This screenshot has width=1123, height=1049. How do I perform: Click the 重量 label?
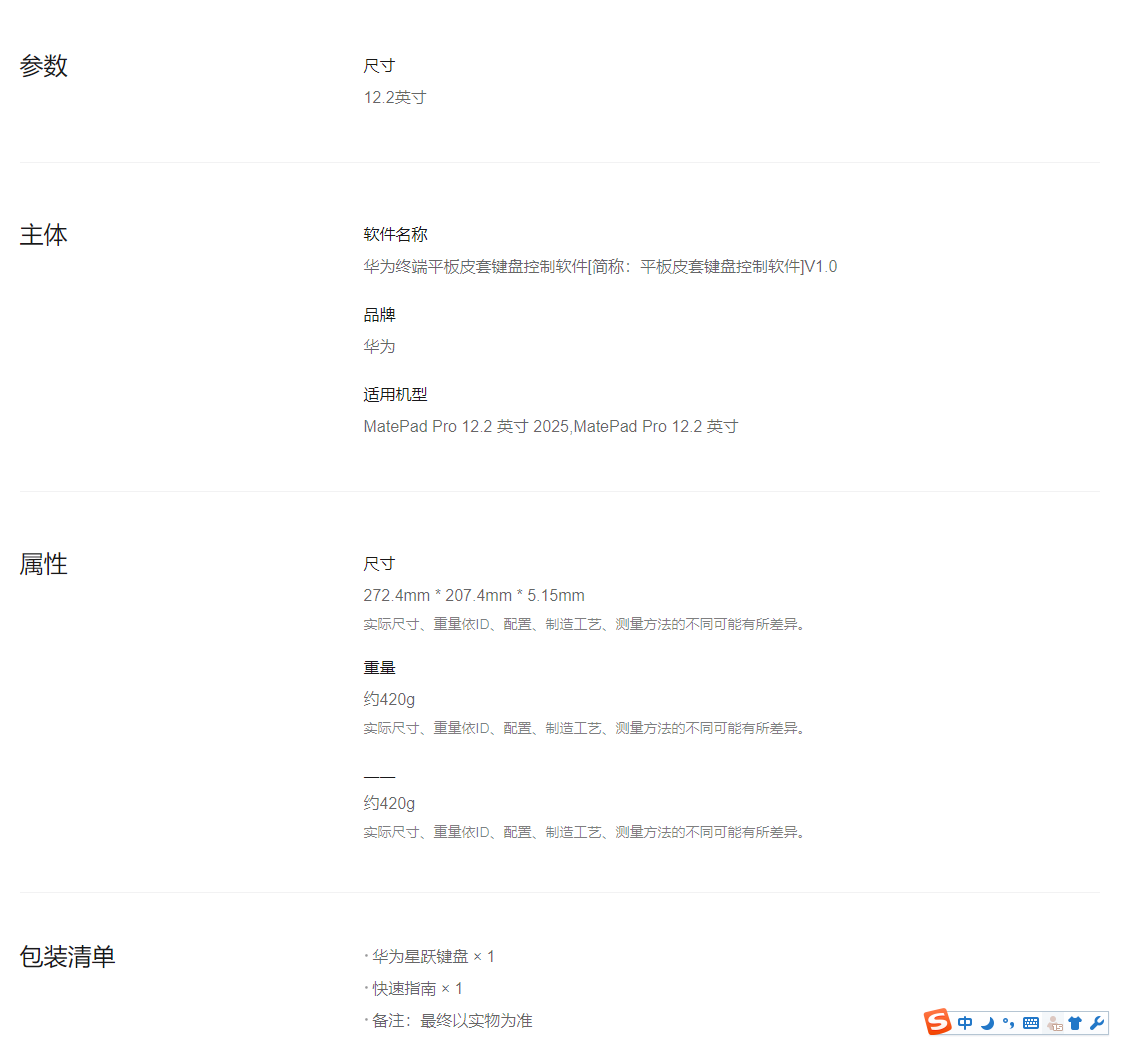(x=379, y=667)
